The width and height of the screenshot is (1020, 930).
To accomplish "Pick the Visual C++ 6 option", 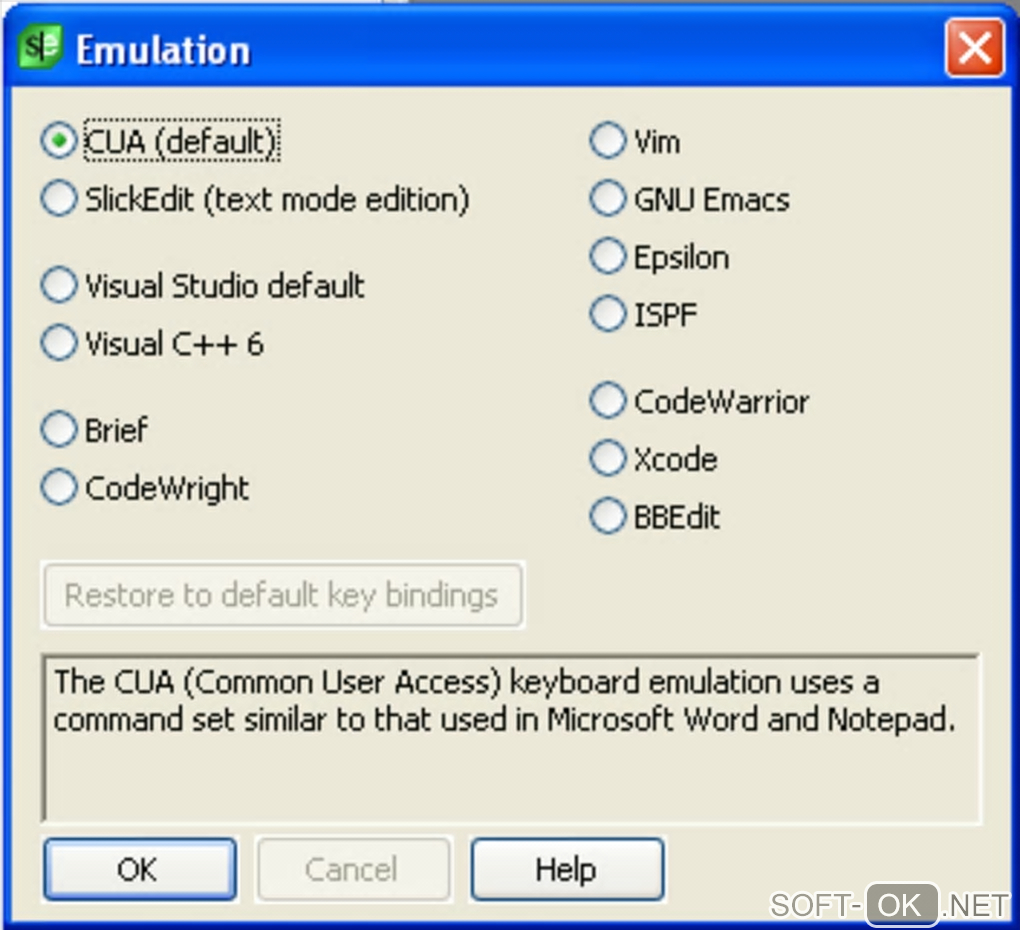I will coord(60,344).
